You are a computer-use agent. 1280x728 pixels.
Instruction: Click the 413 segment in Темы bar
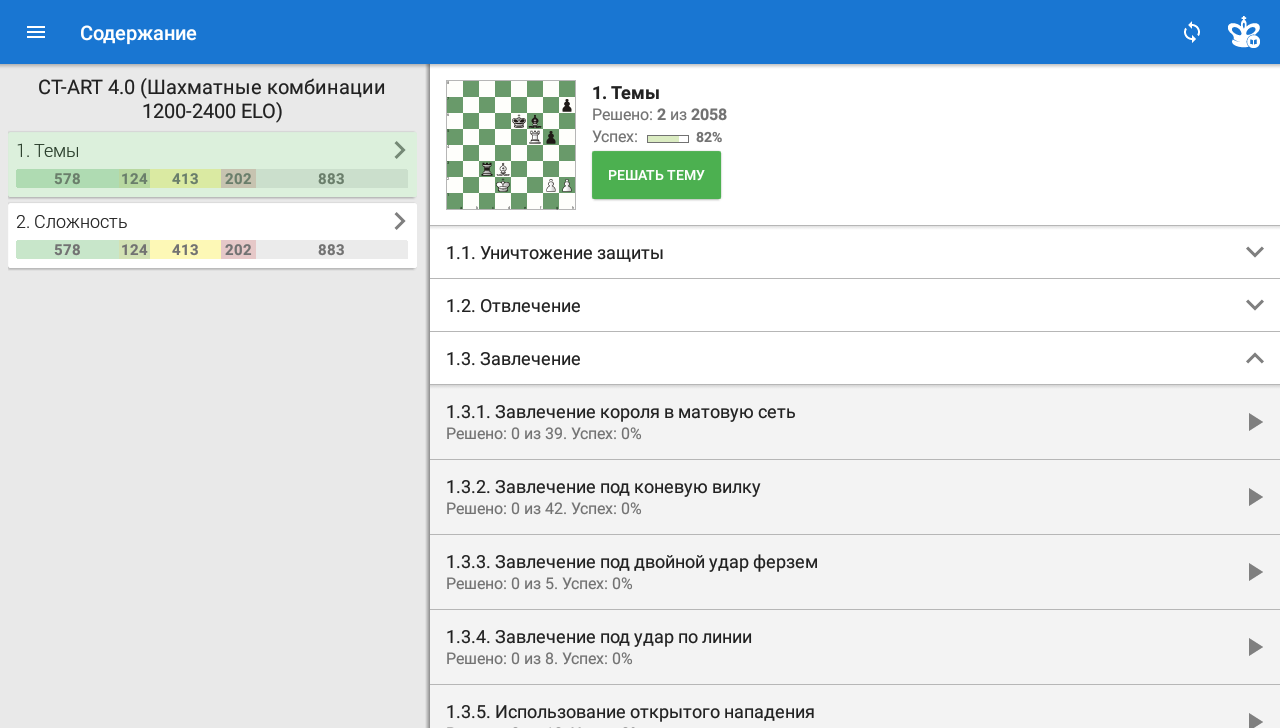(x=185, y=179)
